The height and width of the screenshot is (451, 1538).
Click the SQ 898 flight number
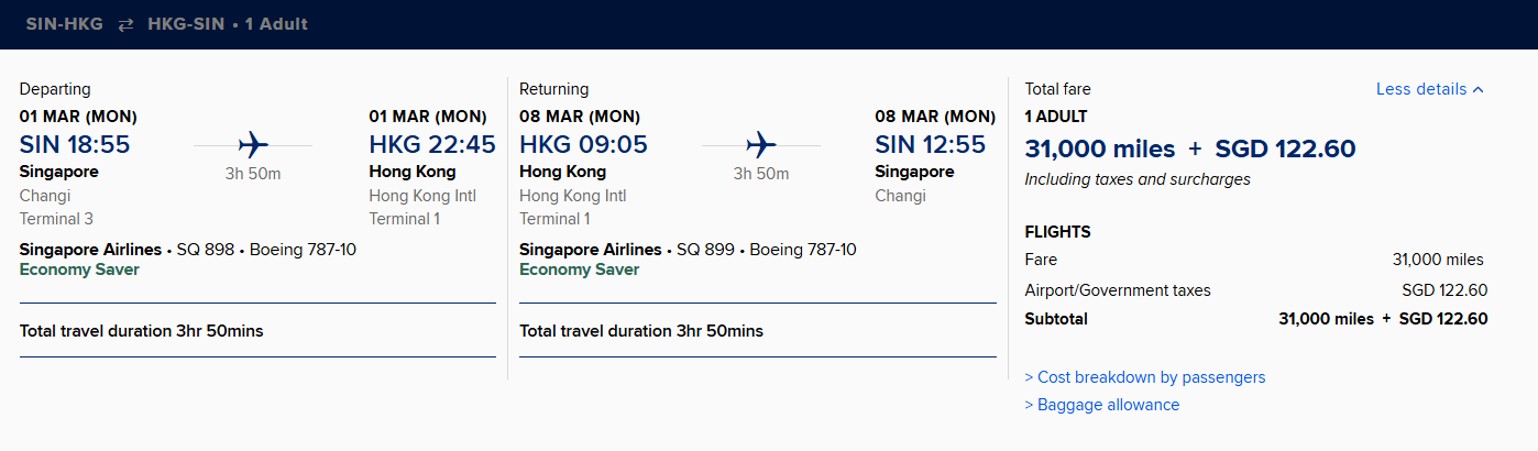[205, 249]
